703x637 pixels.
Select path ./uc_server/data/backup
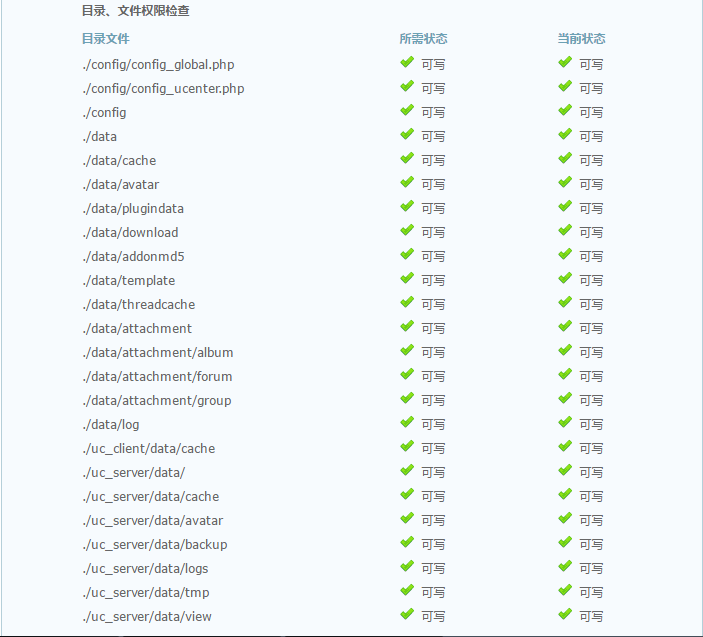coord(155,544)
